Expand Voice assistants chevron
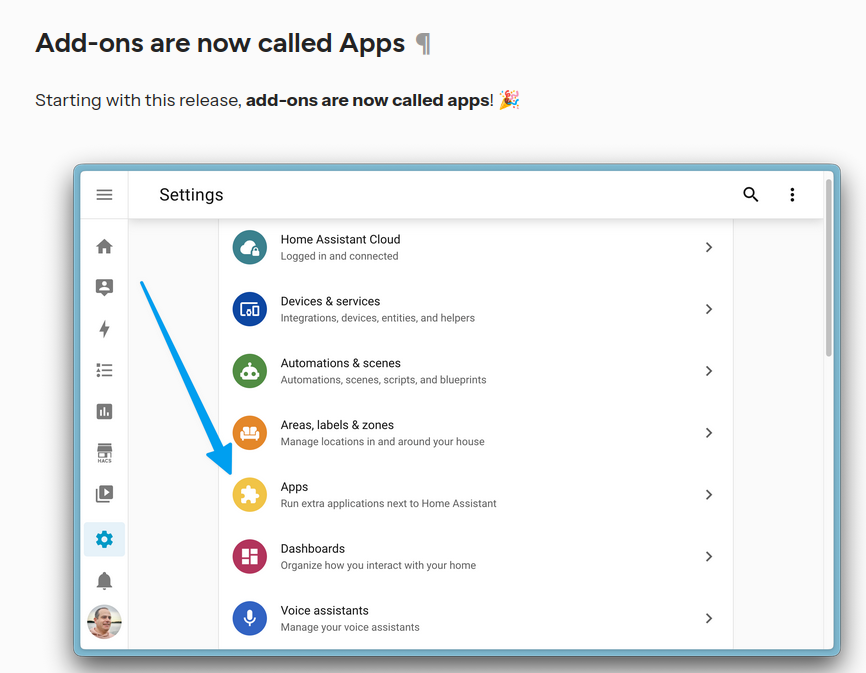The image size is (866, 673). 709,618
